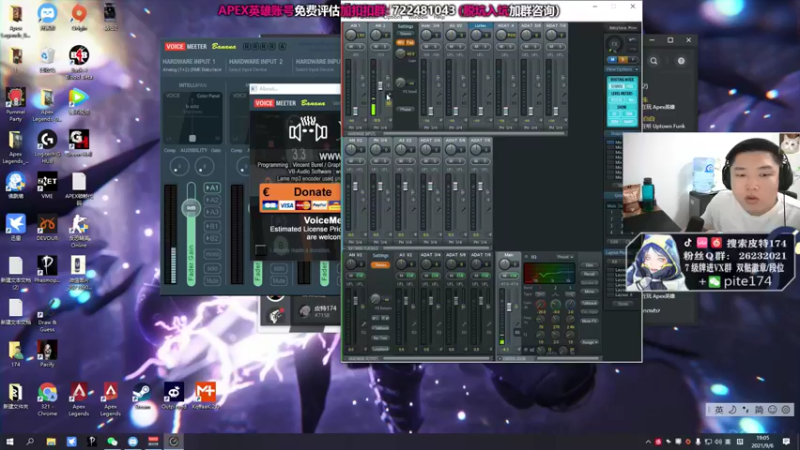
Task: Select device for Voicemeeter Hardware Input 1
Action: pos(192,69)
